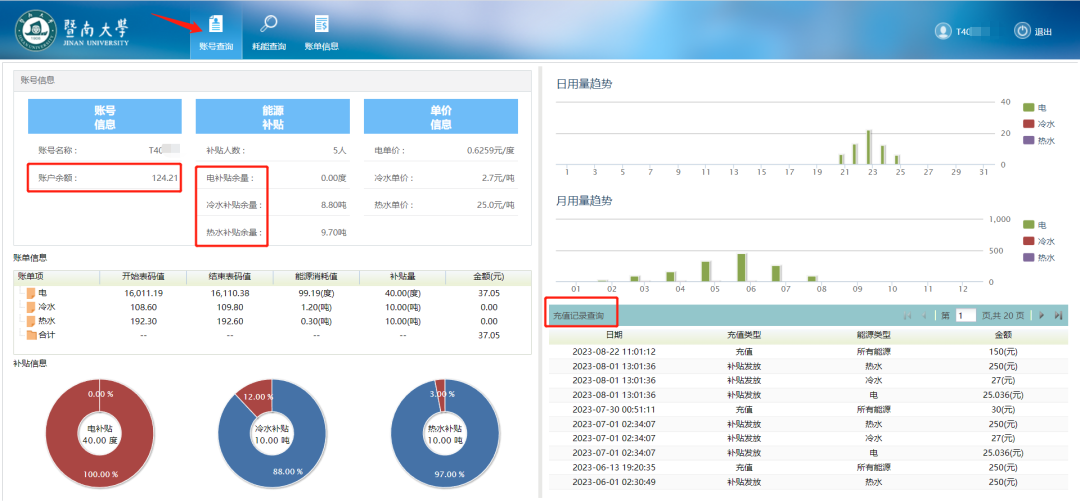Image resolution: width=1080 pixels, height=503 pixels.
Task: Click the 退出 logout power icon
Action: tap(1022, 31)
